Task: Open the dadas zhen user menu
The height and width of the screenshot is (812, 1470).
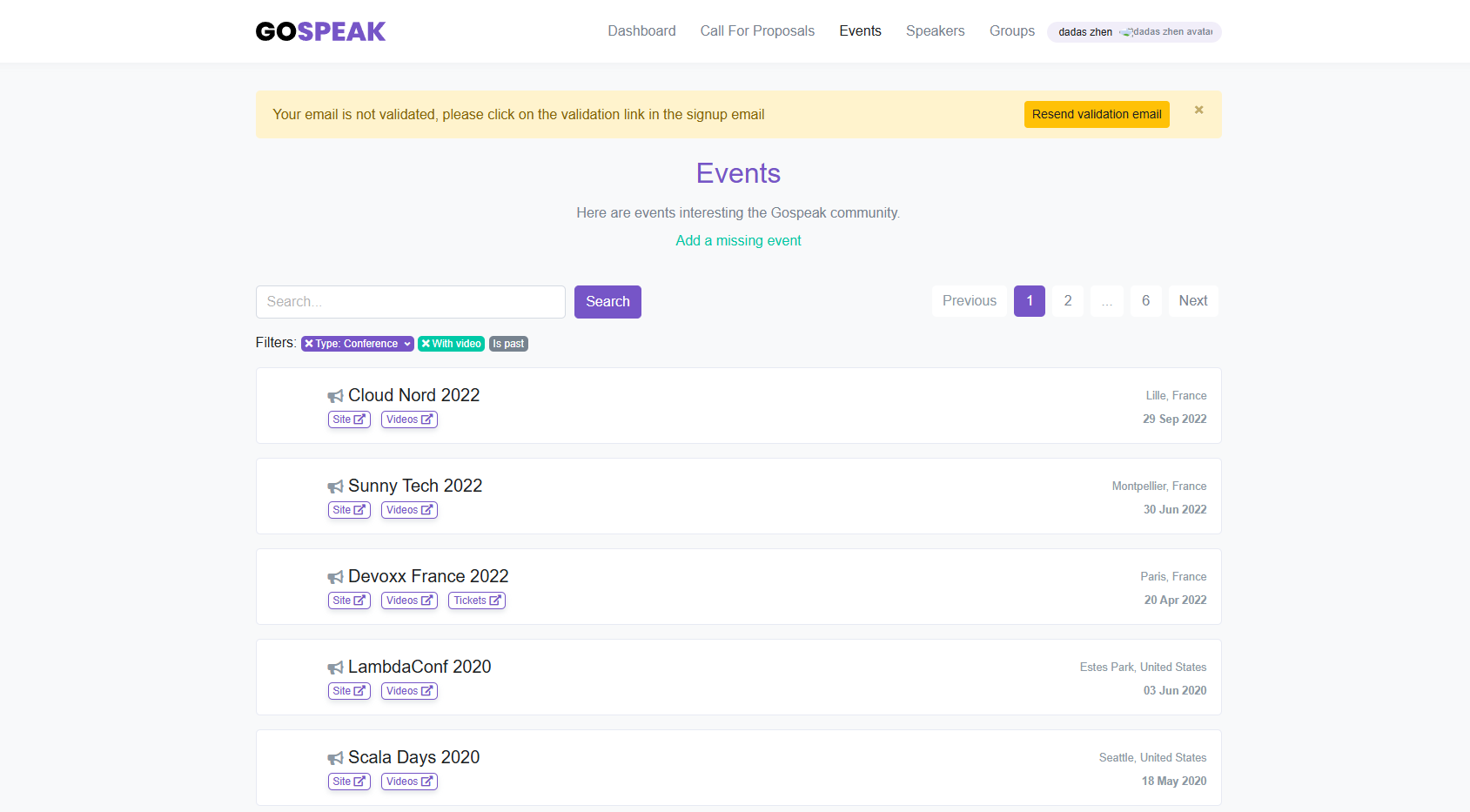Action: [1134, 32]
